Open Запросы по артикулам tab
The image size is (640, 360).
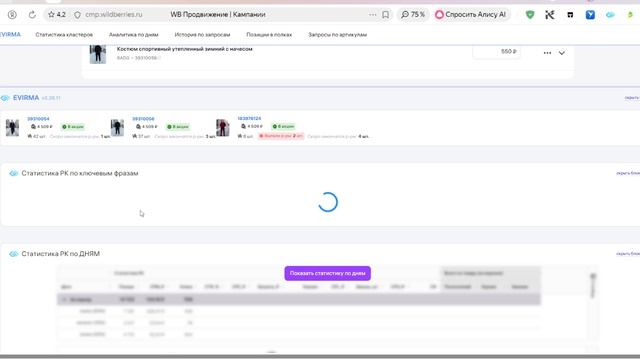coord(338,35)
